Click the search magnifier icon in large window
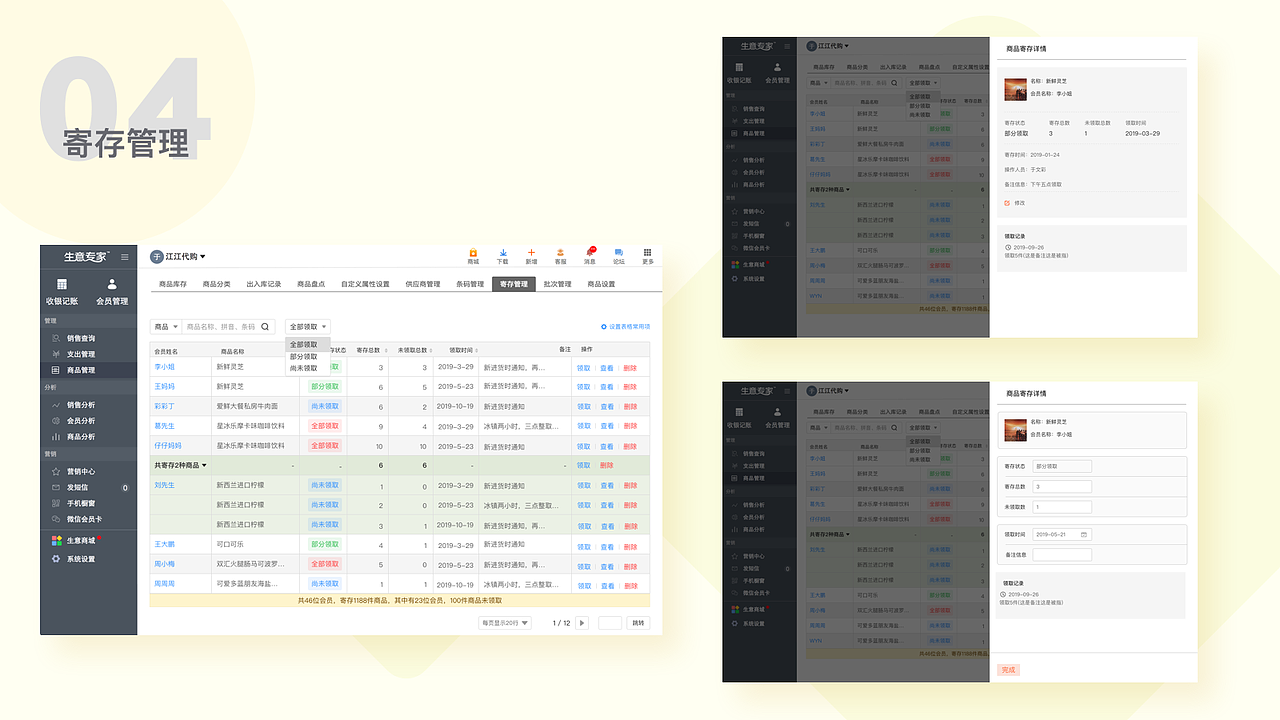The image size is (1280, 720). coord(265,326)
